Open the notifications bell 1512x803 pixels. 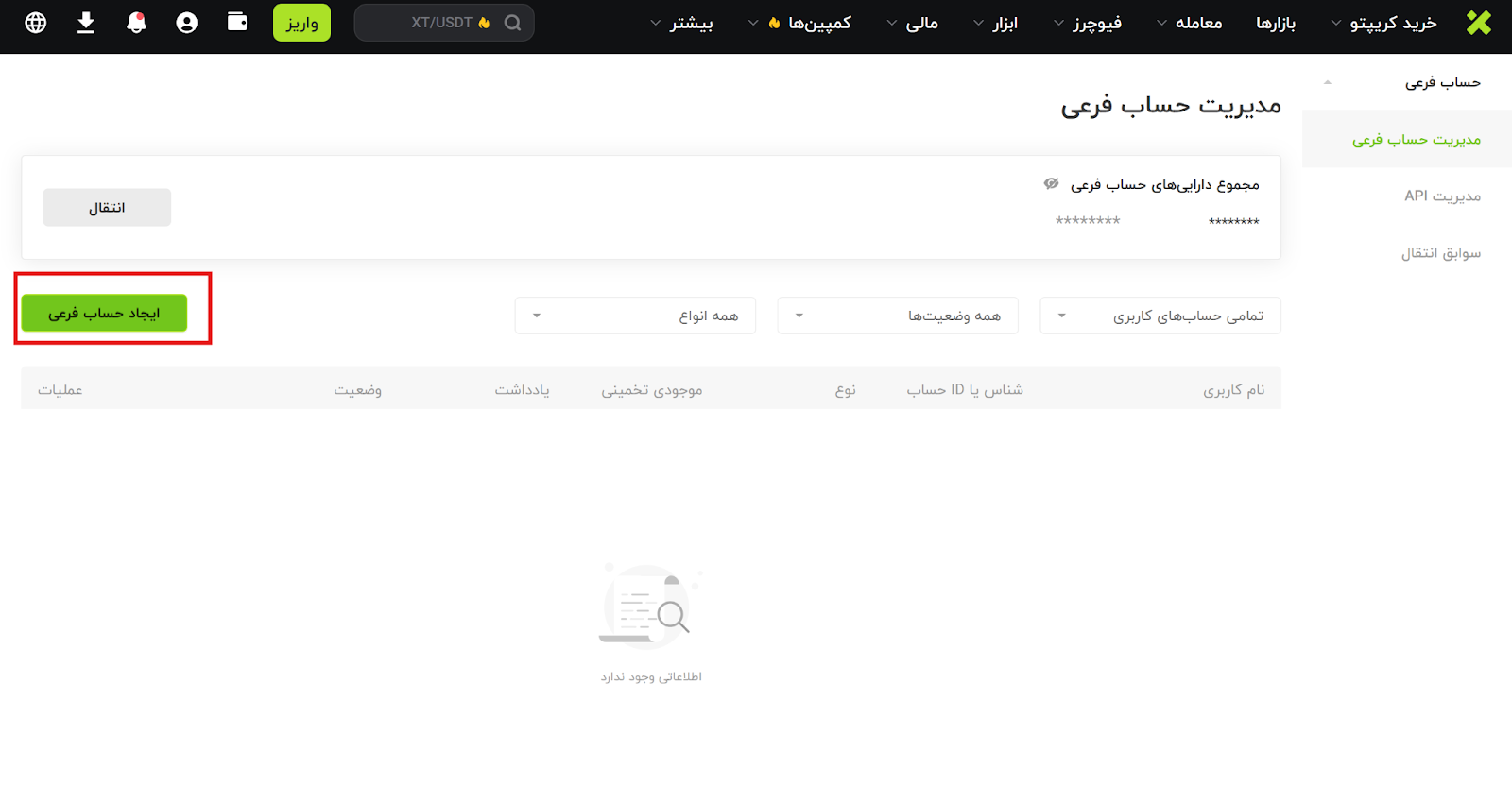coord(136,23)
